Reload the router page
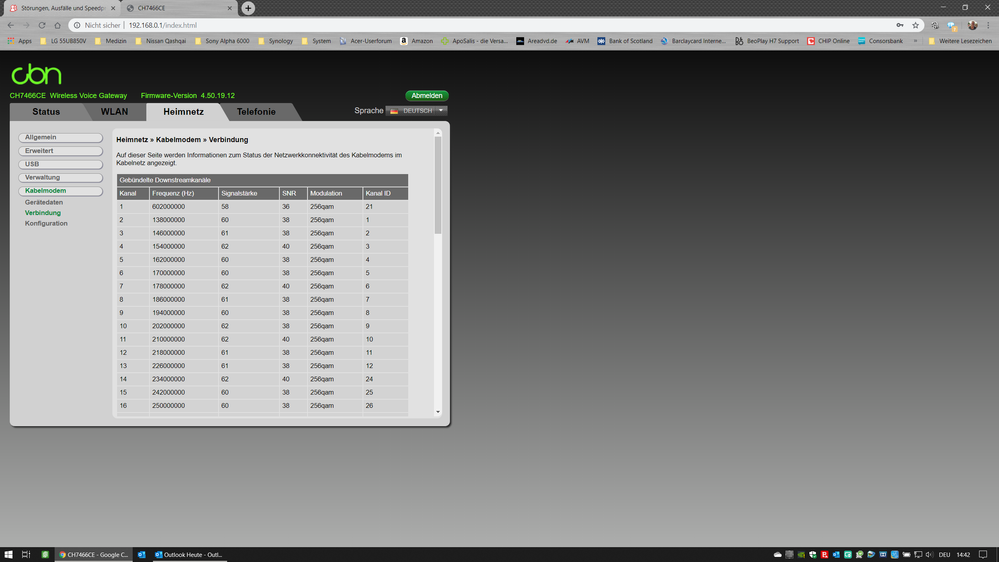The height and width of the screenshot is (562, 999). click(42, 25)
